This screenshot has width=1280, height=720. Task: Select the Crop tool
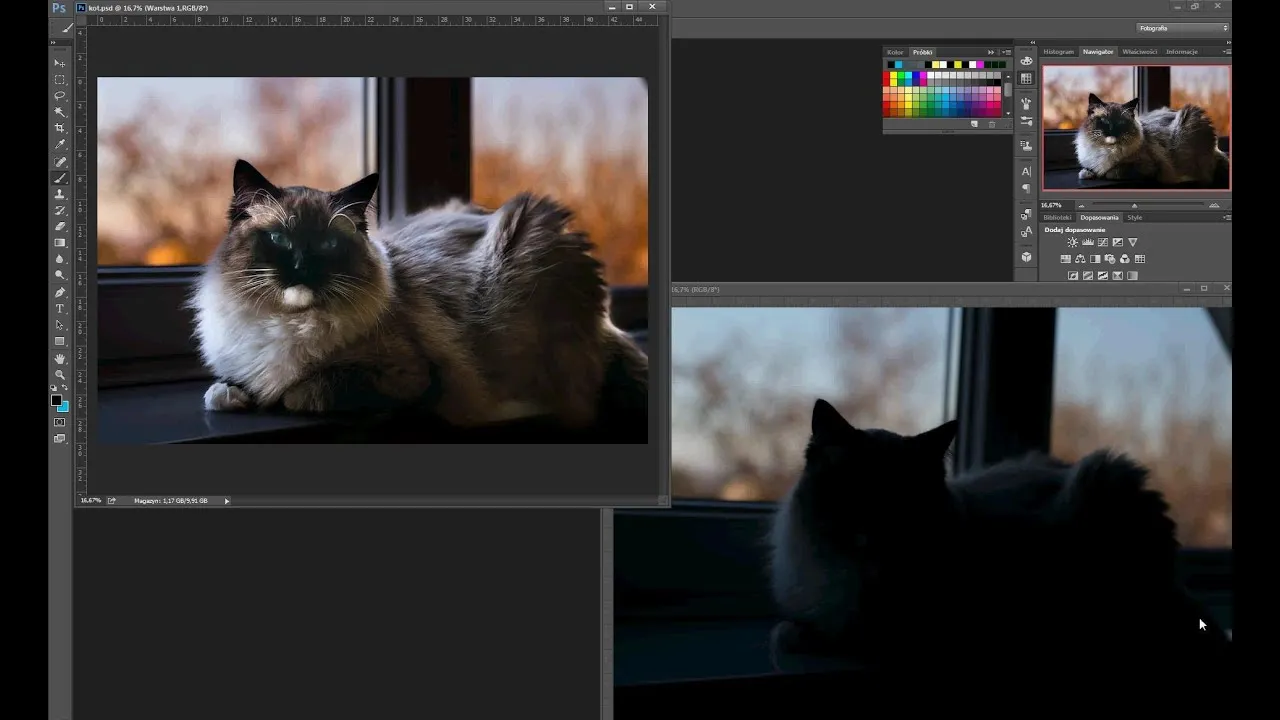[x=60, y=128]
